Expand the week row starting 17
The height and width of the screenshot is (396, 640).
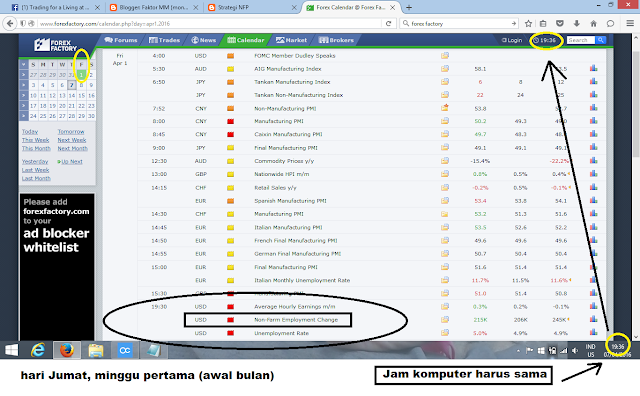pyautogui.click(x=23, y=105)
